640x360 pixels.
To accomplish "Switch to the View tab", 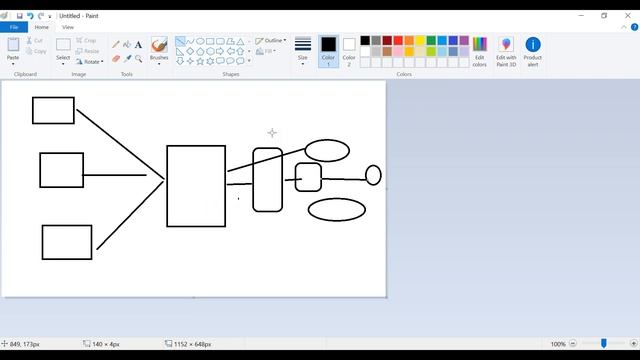I will 68,27.
